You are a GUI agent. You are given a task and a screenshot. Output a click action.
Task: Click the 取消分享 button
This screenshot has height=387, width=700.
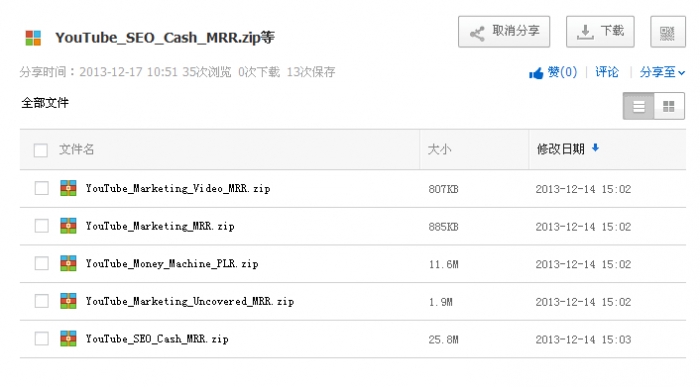(x=504, y=32)
